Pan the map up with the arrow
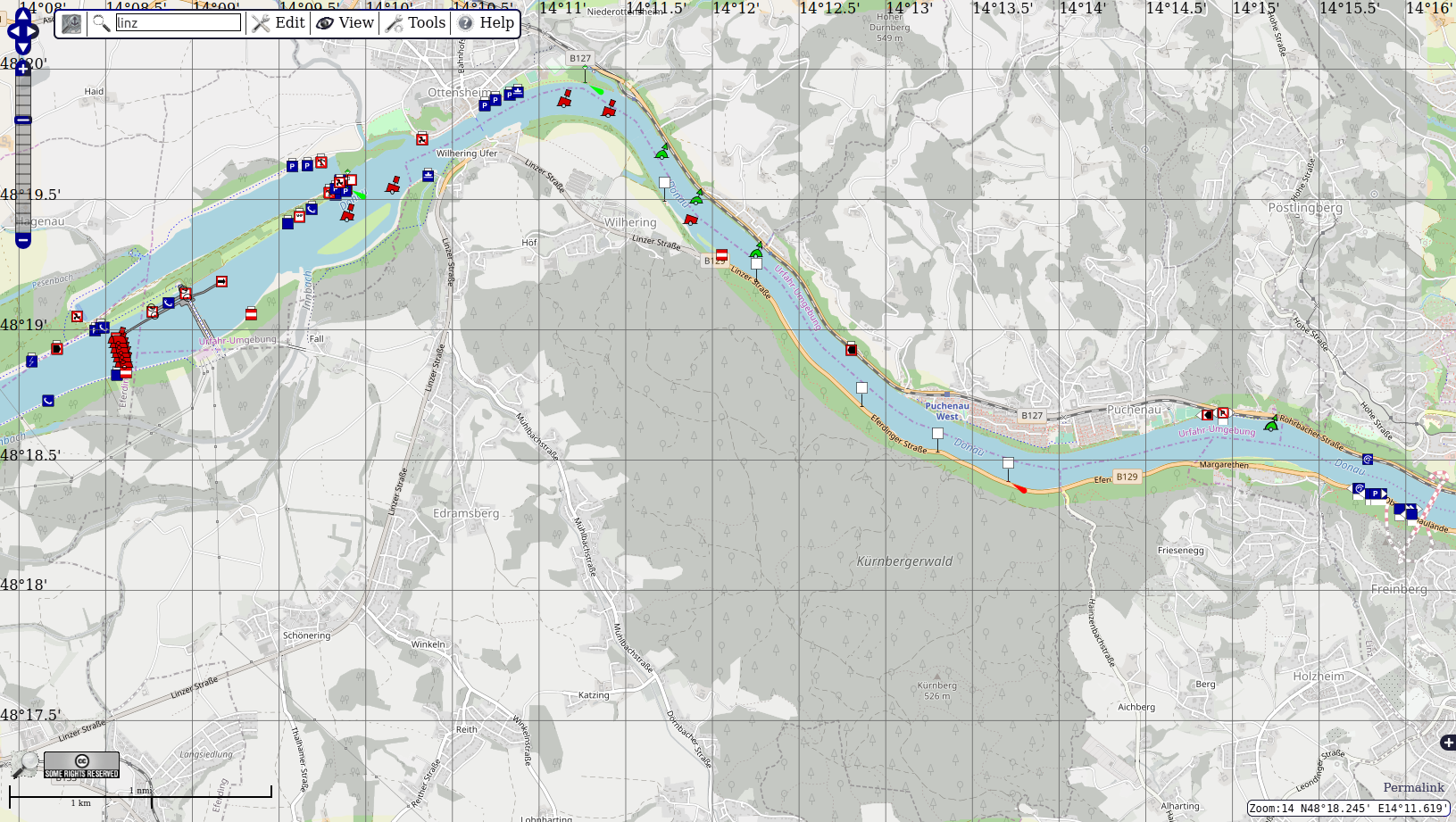Image resolution: width=1456 pixels, height=822 pixels. pyautogui.click(x=23, y=15)
